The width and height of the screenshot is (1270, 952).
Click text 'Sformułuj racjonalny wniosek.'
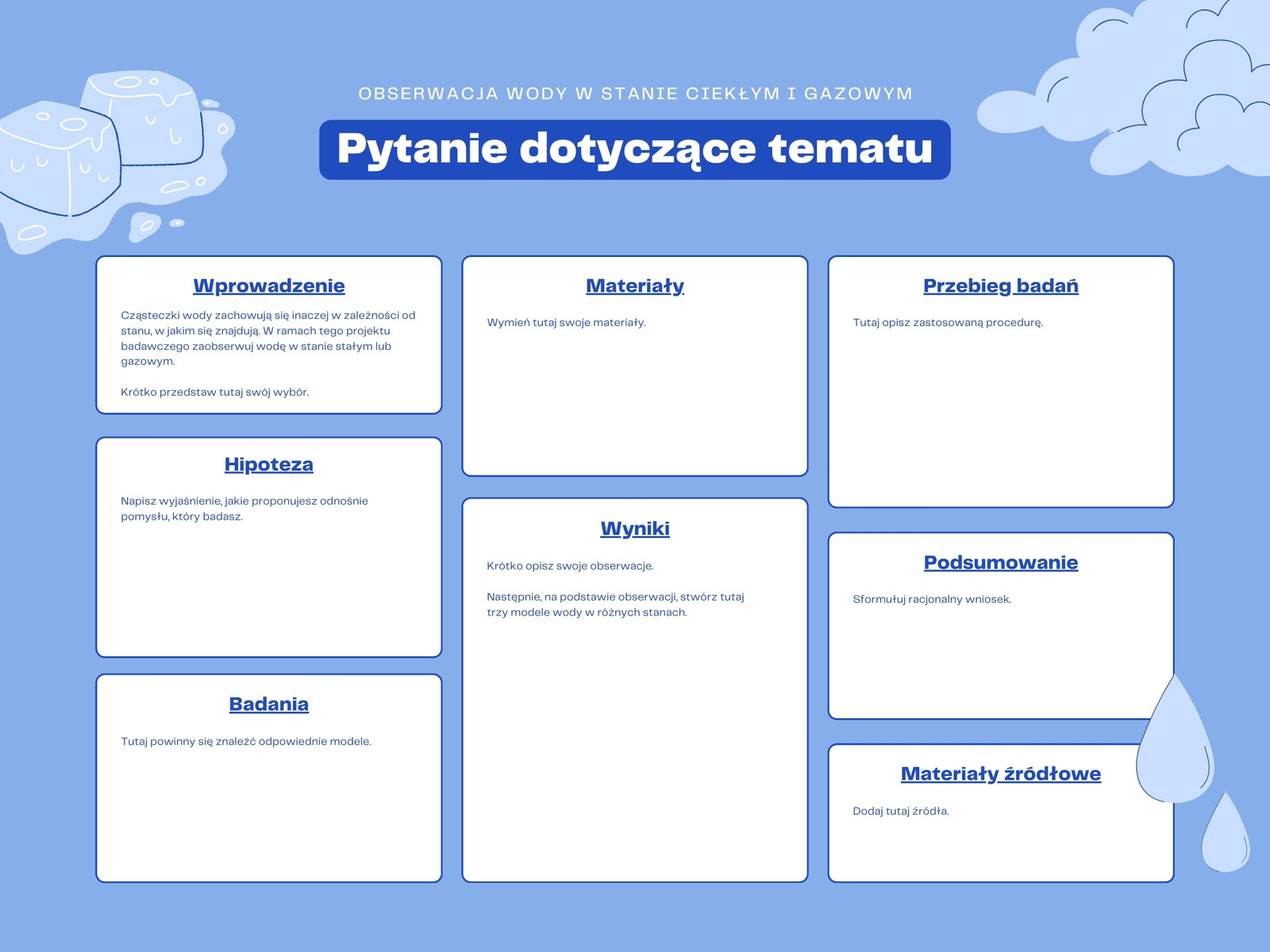(x=932, y=600)
